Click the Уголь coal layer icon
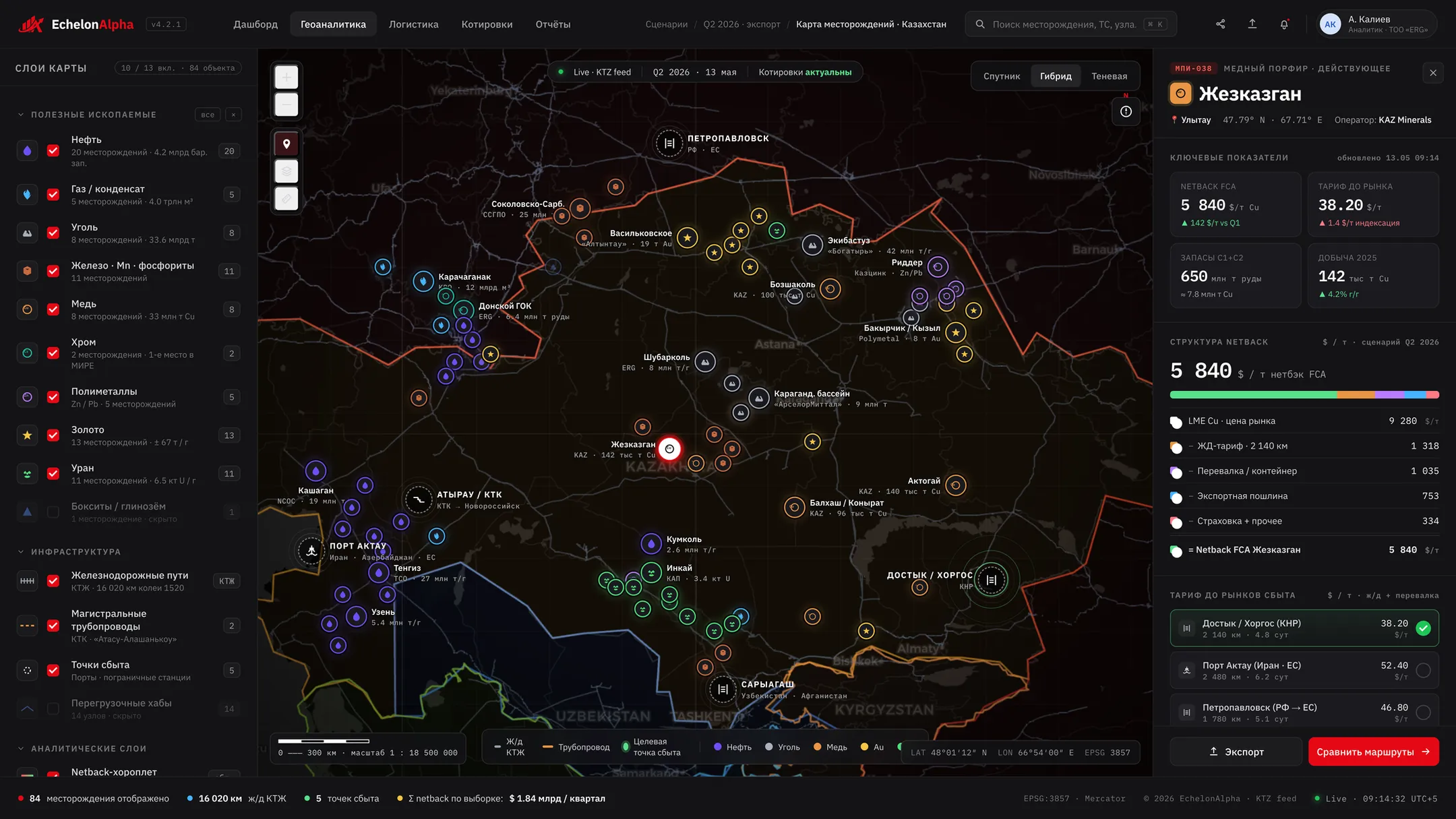The height and width of the screenshot is (819, 1456). tap(27, 233)
